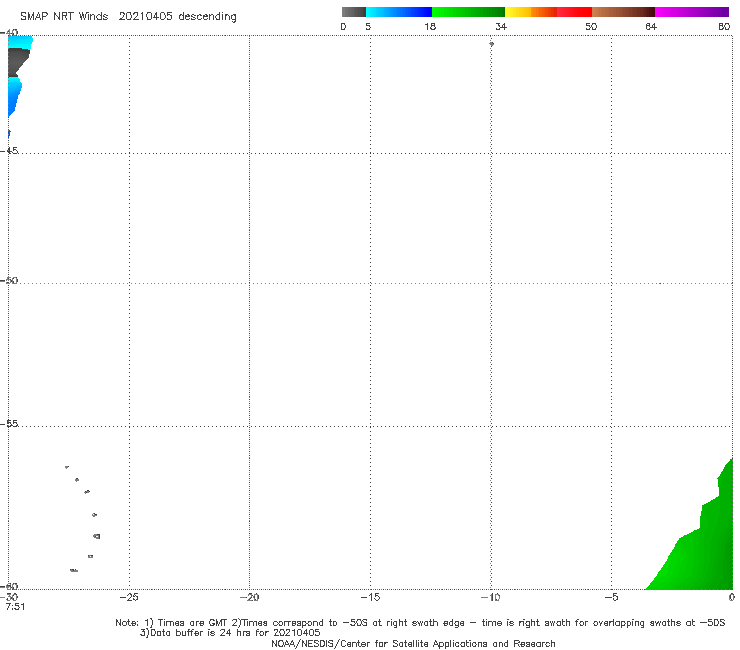Click the '-25' longitude axis label
This screenshot has height=650, width=740.
[129, 597]
